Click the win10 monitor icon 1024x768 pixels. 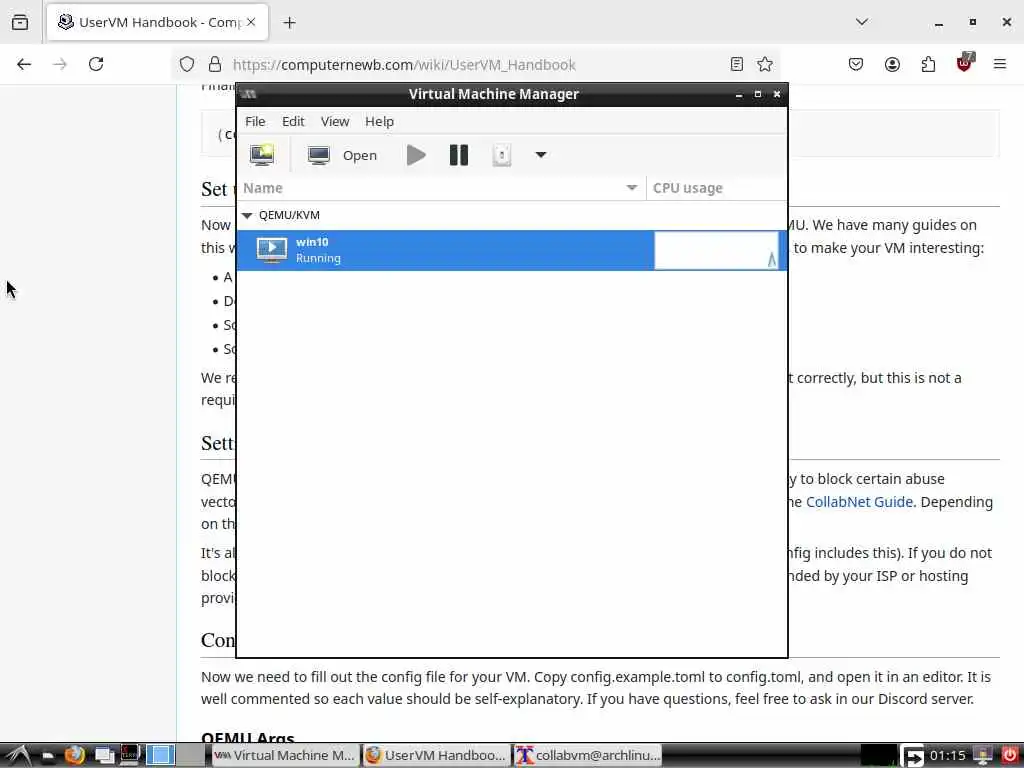tap(272, 250)
